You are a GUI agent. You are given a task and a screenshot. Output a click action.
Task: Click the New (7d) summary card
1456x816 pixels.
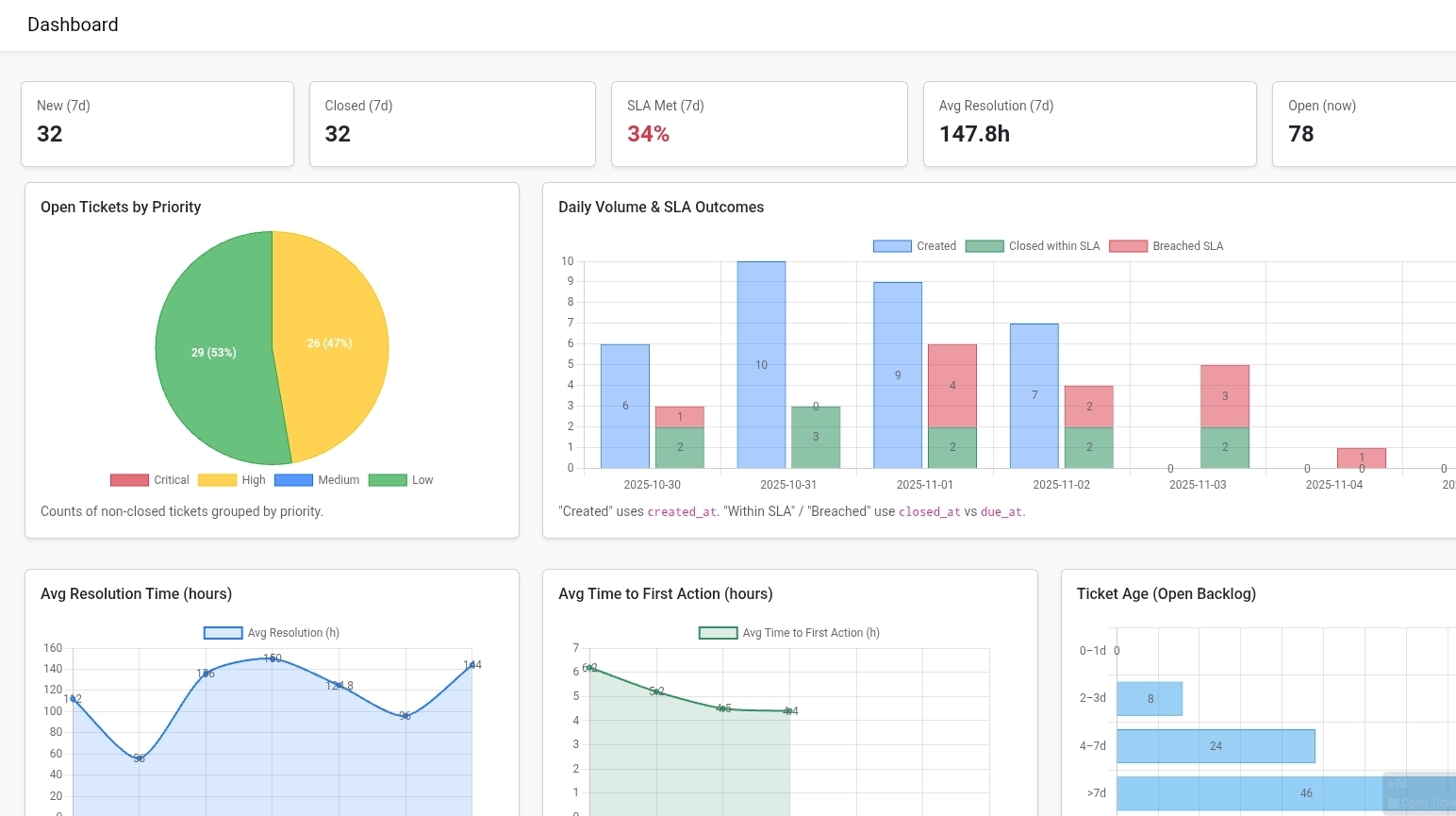click(157, 124)
